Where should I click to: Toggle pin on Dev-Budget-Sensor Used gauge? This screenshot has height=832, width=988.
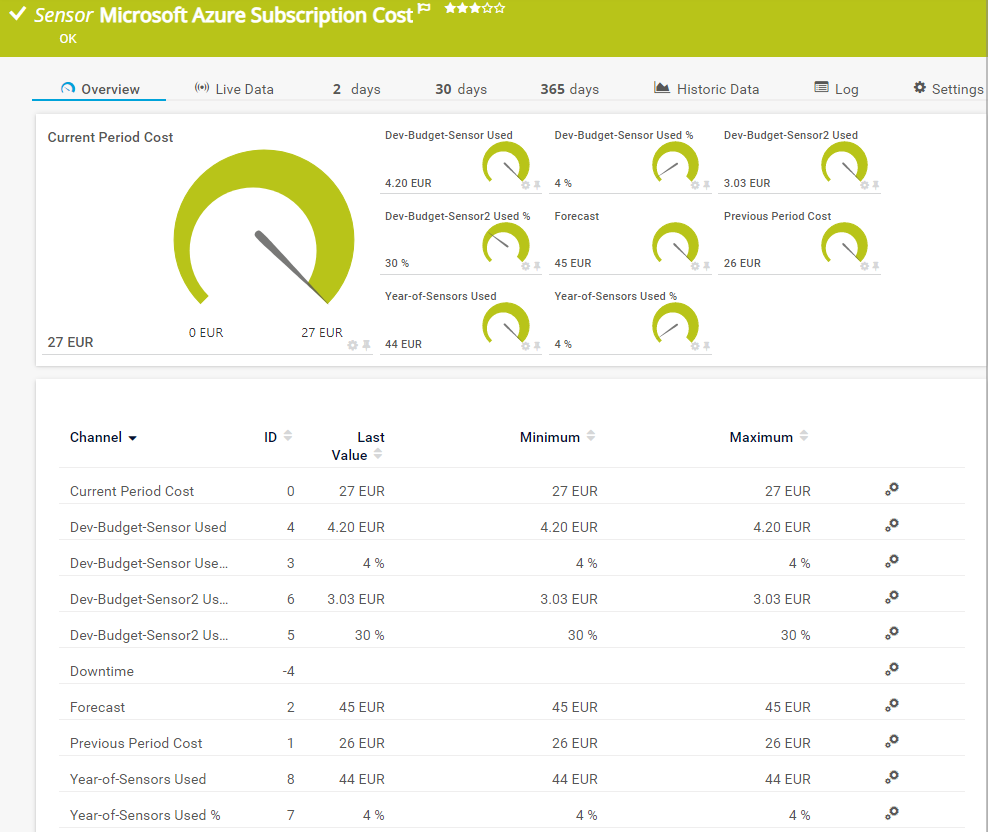[537, 185]
